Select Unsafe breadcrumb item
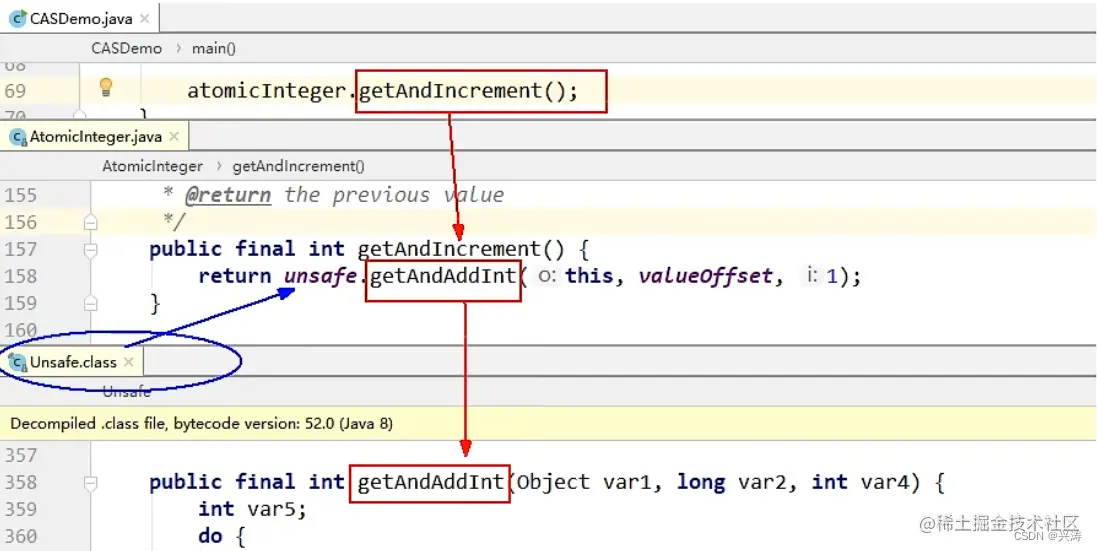The image size is (1097, 551). click(127, 392)
